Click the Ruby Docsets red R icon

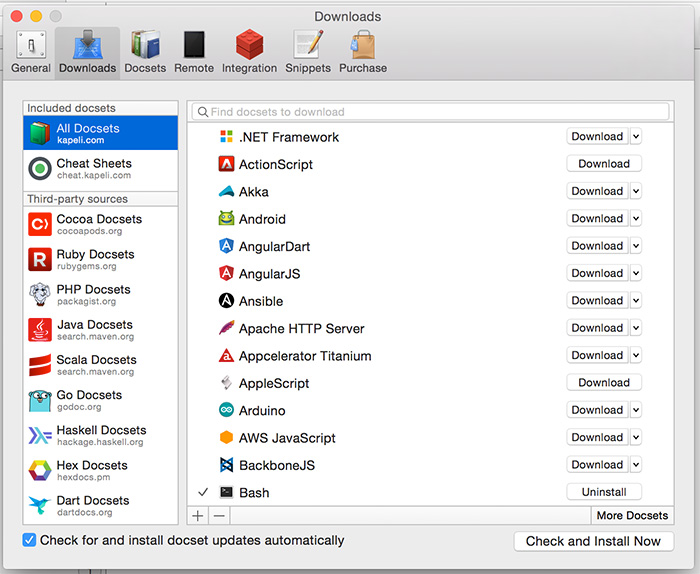40,259
